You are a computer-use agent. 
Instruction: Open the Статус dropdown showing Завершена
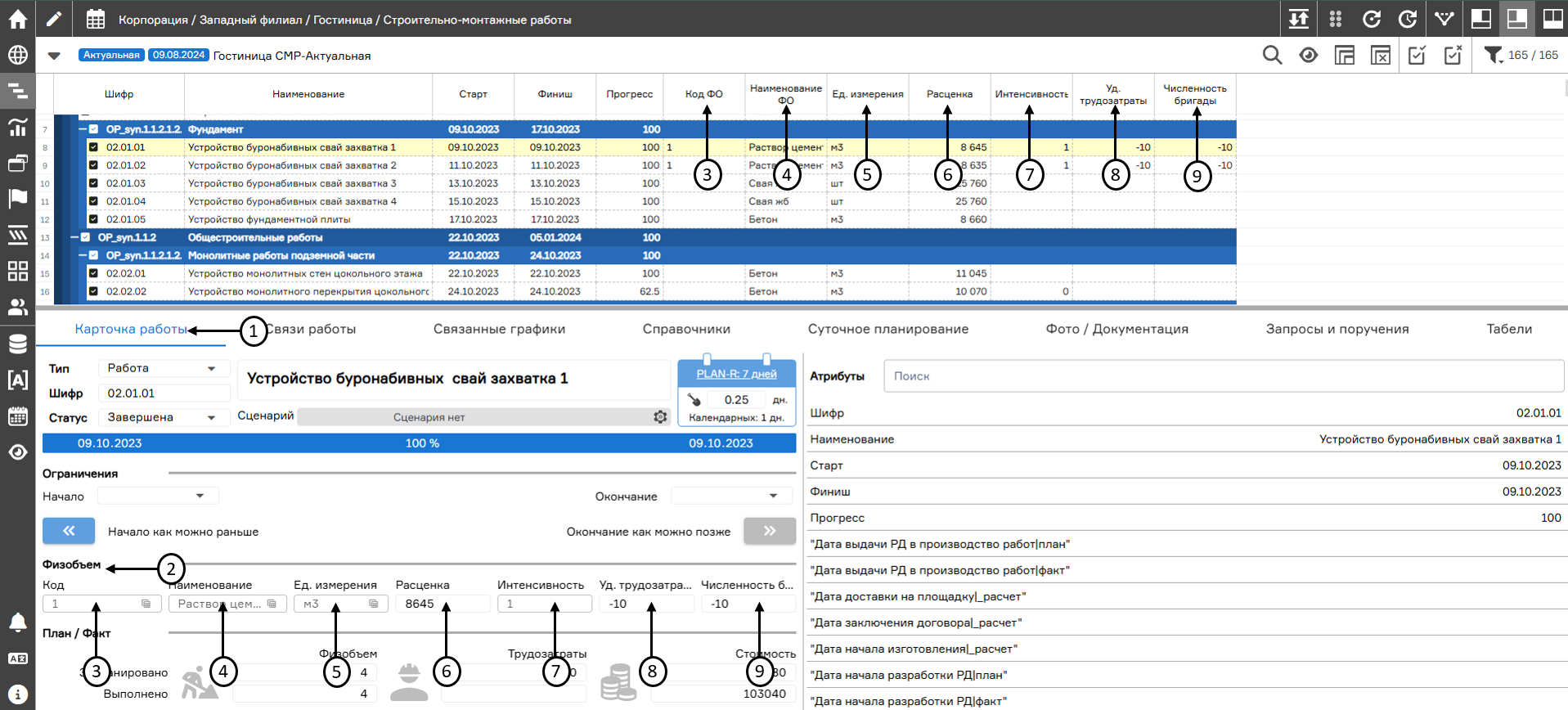point(163,417)
